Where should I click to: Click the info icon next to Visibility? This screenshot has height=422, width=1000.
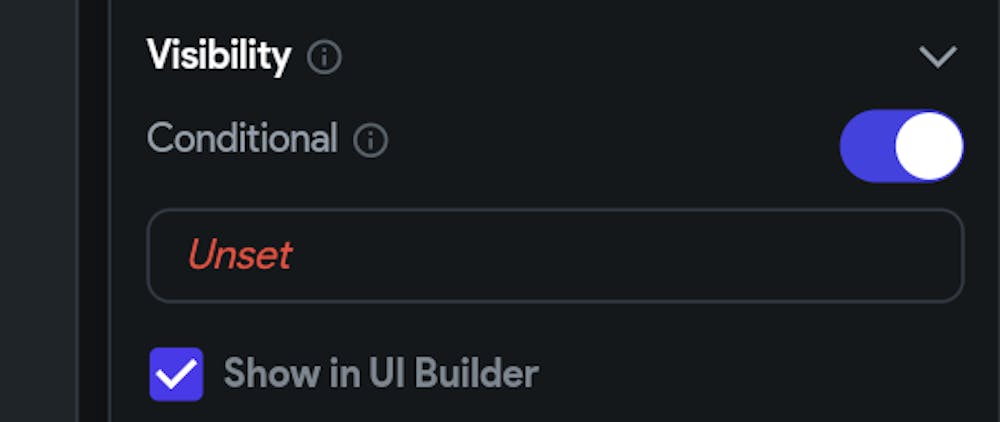324,58
